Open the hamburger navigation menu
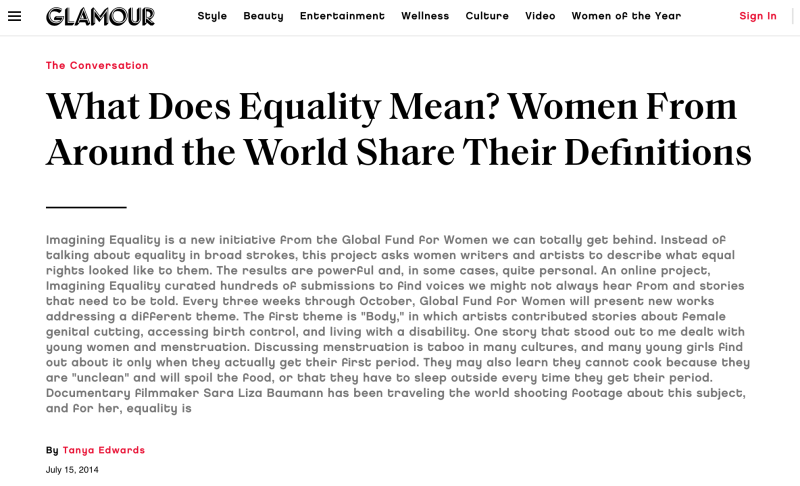Screen dimensions: 800x486 (x=14, y=16)
